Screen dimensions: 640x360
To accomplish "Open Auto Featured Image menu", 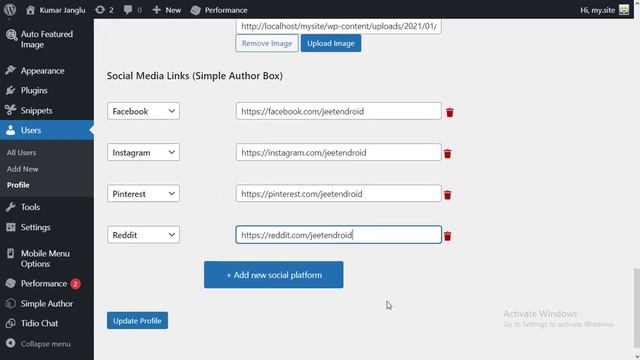I will coord(47,39).
